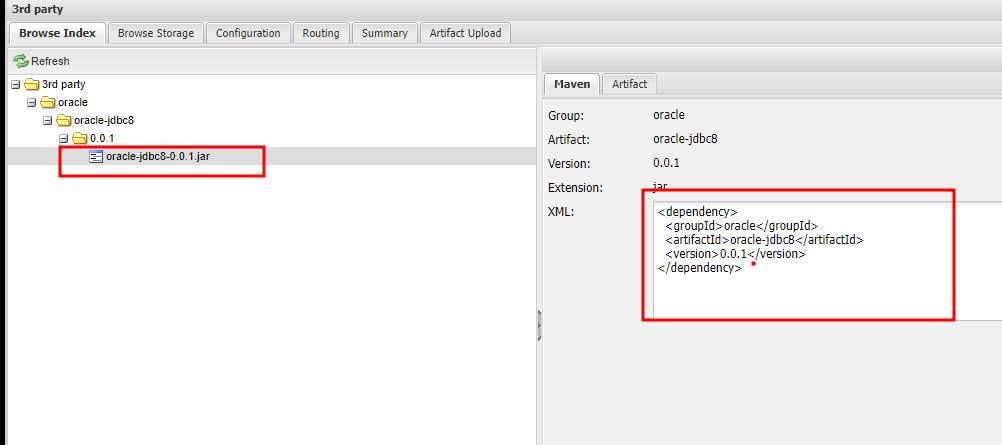Open the Configuration tab
The image size is (1002, 445).
coord(248,33)
